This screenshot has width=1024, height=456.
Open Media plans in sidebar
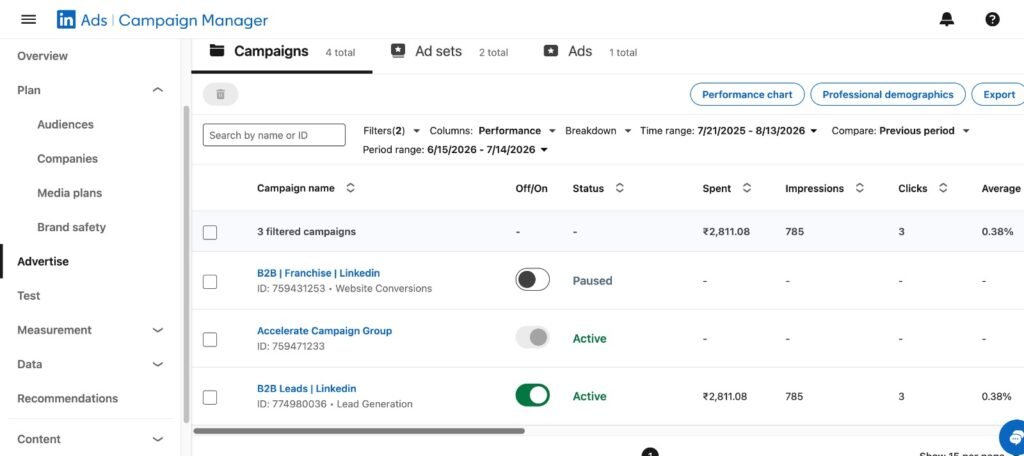[x=69, y=193]
